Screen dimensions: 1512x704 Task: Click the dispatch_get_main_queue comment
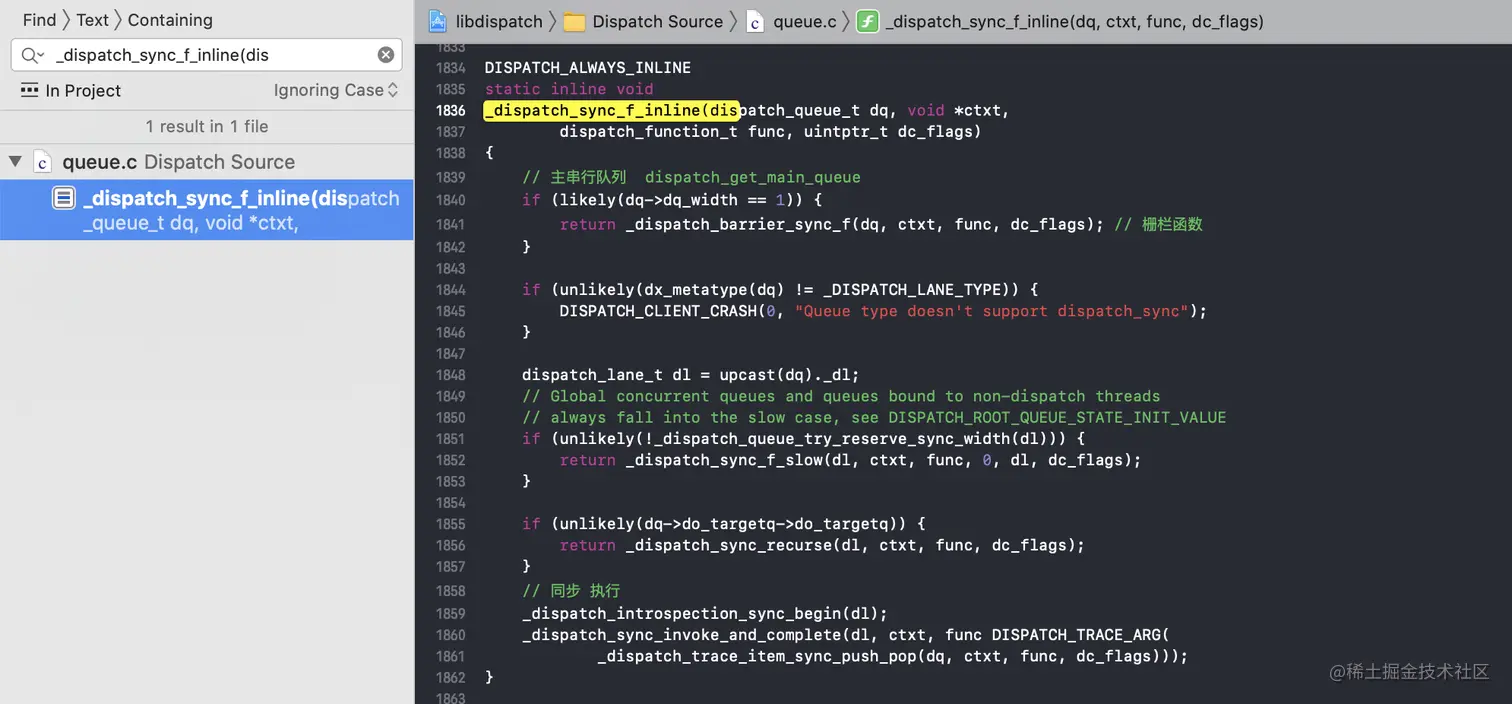point(752,177)
